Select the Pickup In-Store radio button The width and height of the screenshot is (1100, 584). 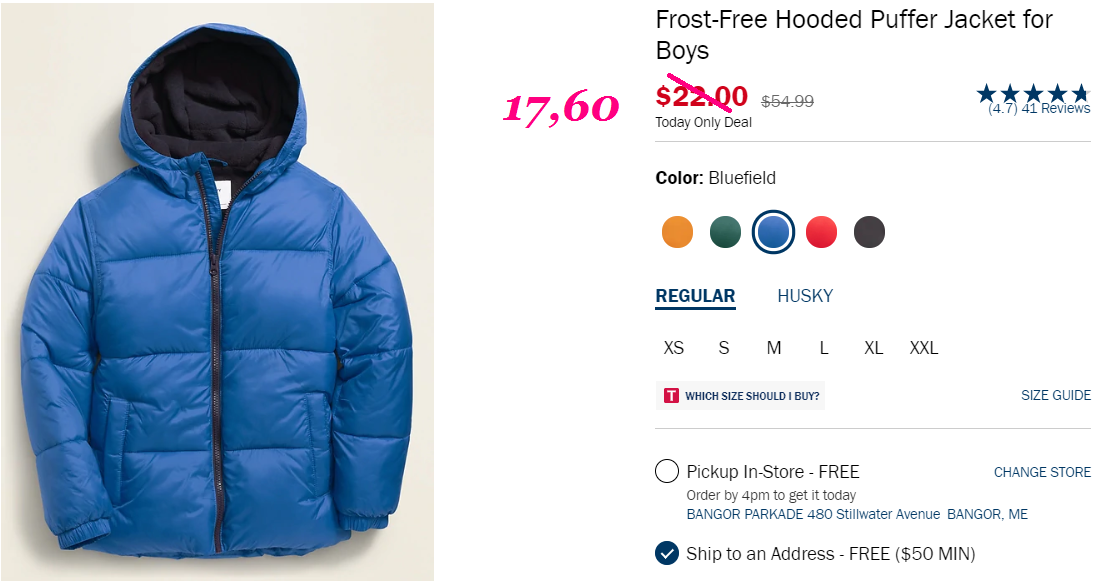click(x=666, y=471)
